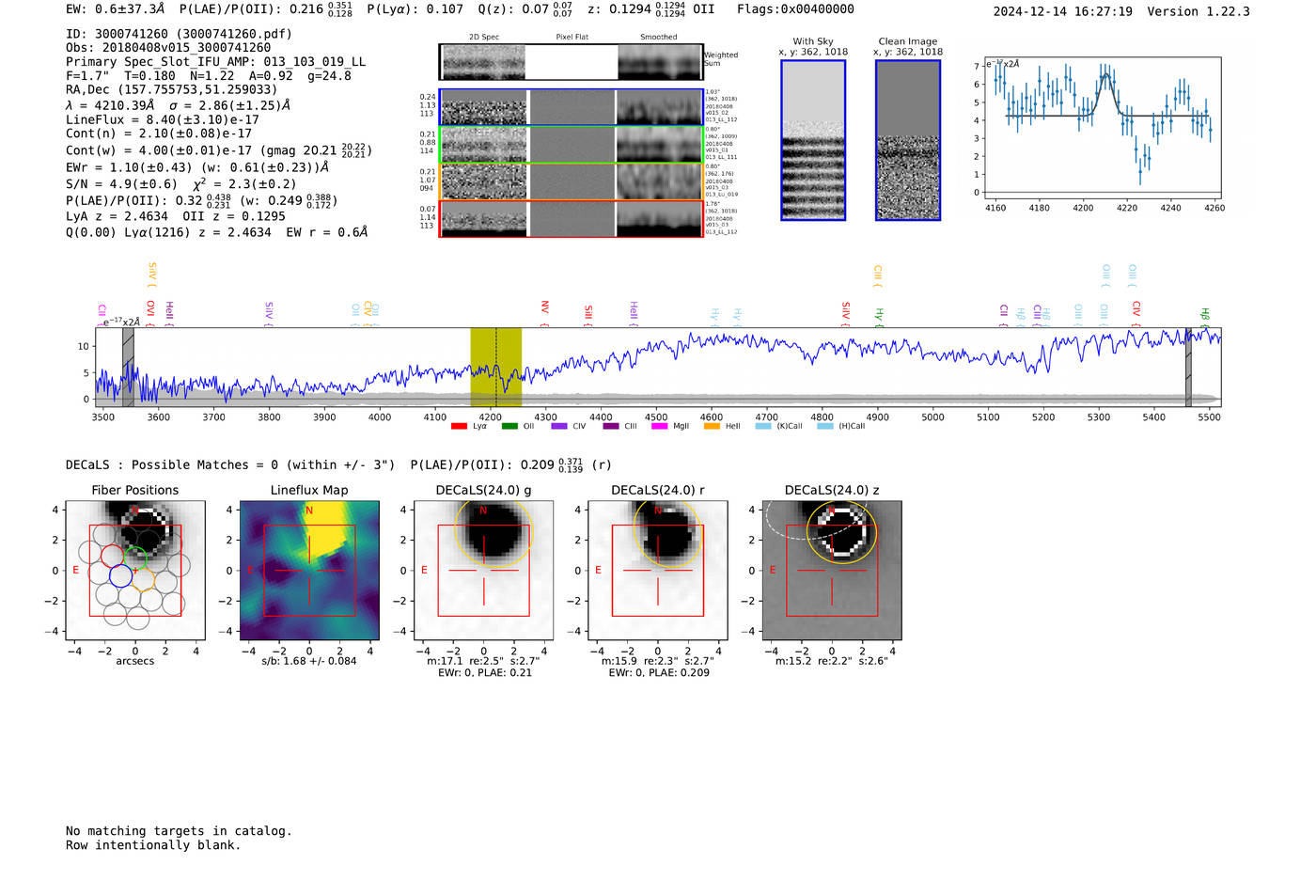Click the With Sky fiber image
Viewport: 1316px width, 896px height.
[x=813, y=140]
